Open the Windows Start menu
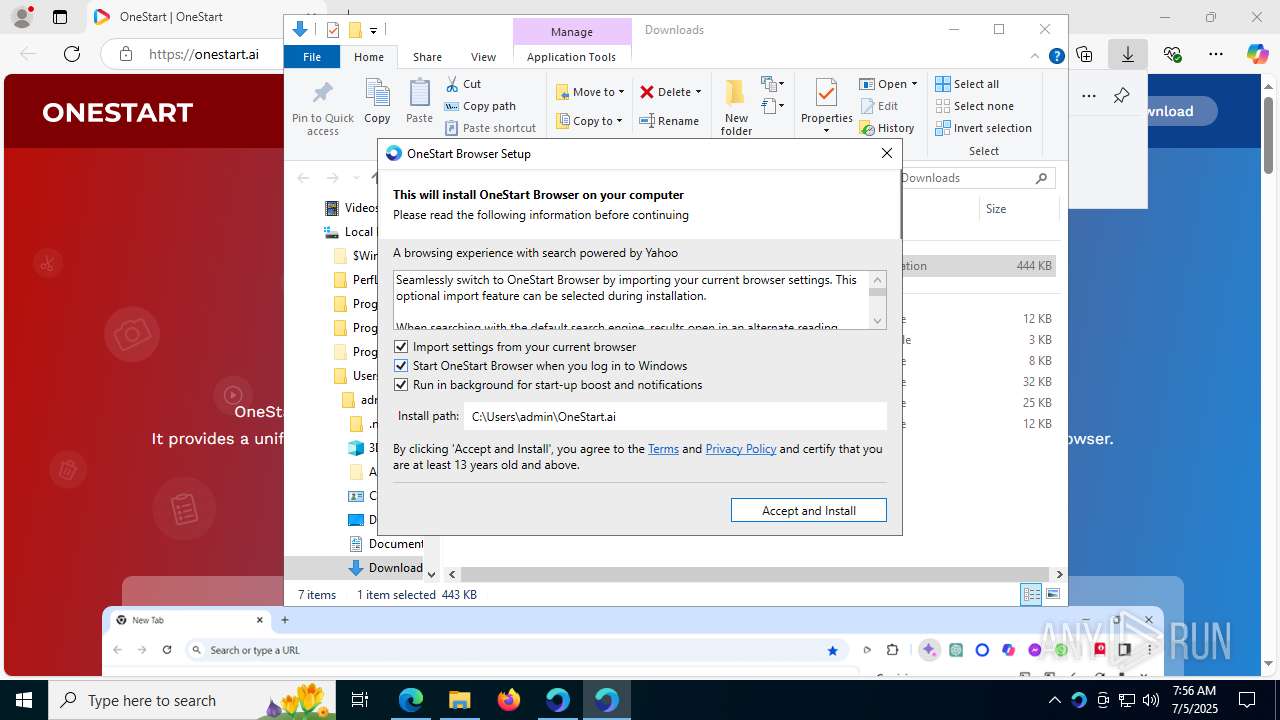The image size is (1280, 720). [x=24, y=700]
